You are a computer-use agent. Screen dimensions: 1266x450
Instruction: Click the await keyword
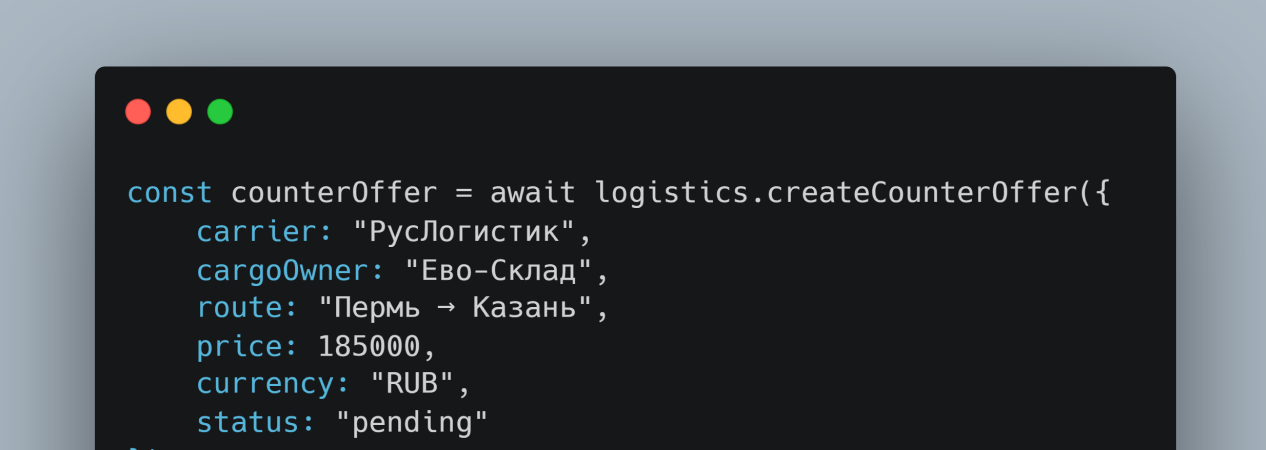(533, 193)
